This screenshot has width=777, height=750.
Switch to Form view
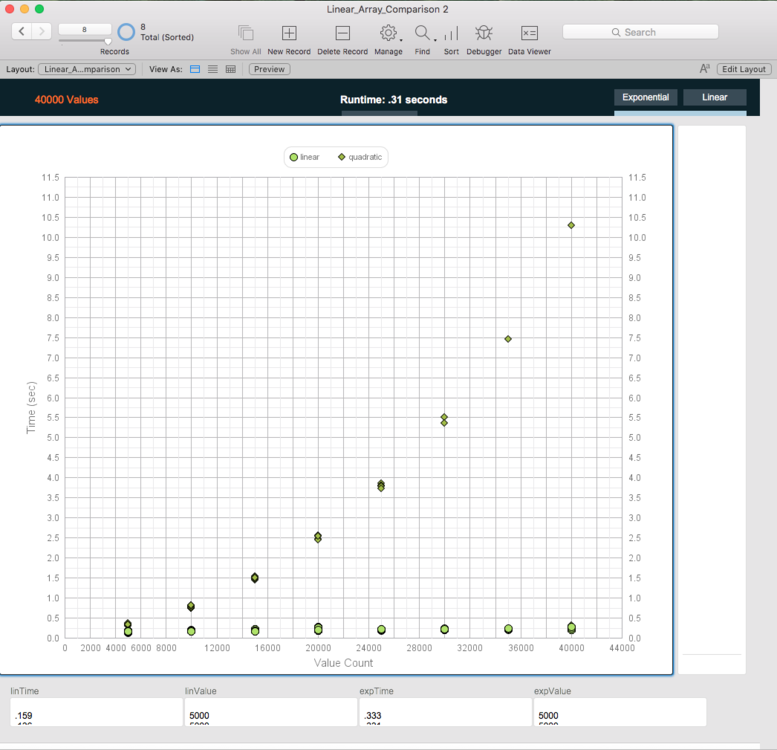point(195,69)
